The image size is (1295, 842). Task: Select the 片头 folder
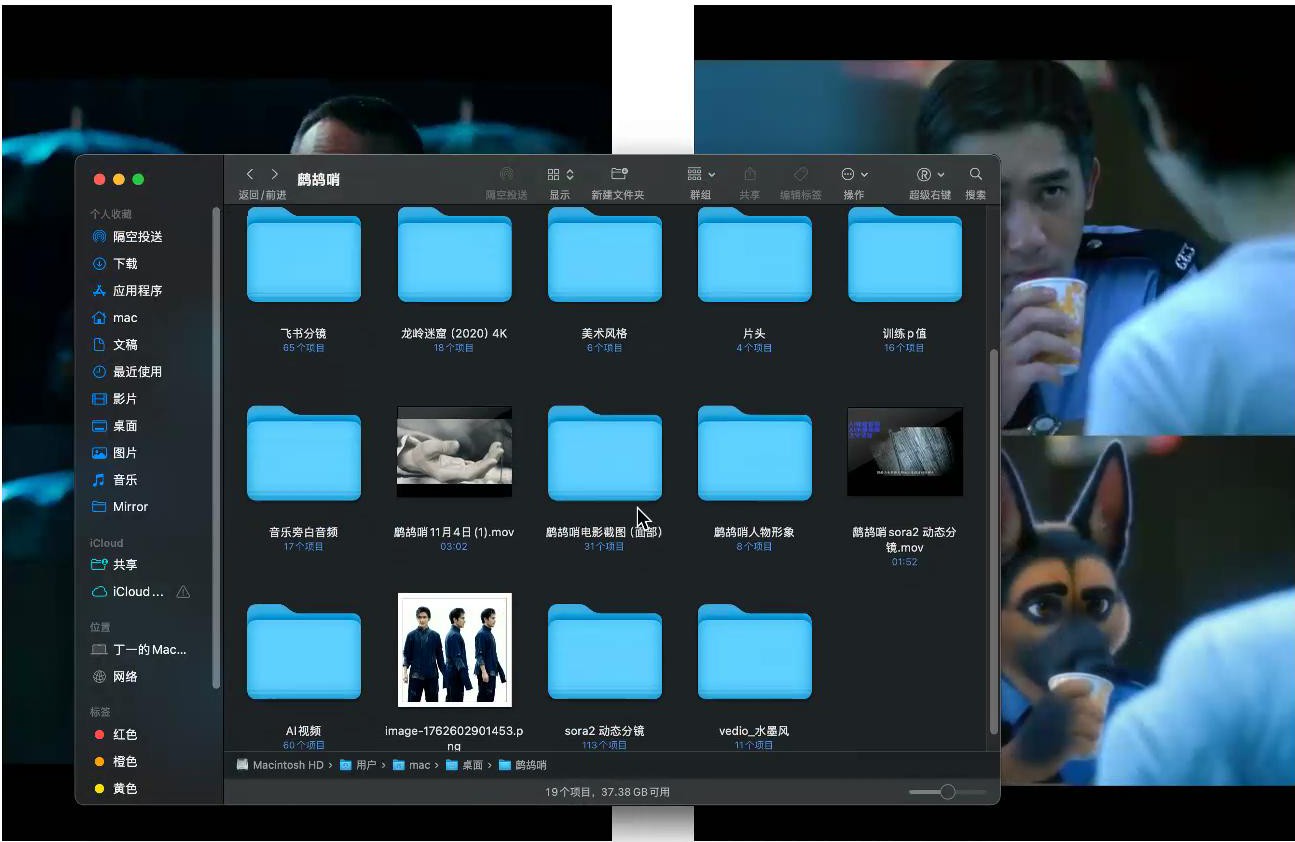tap(755, 255)
